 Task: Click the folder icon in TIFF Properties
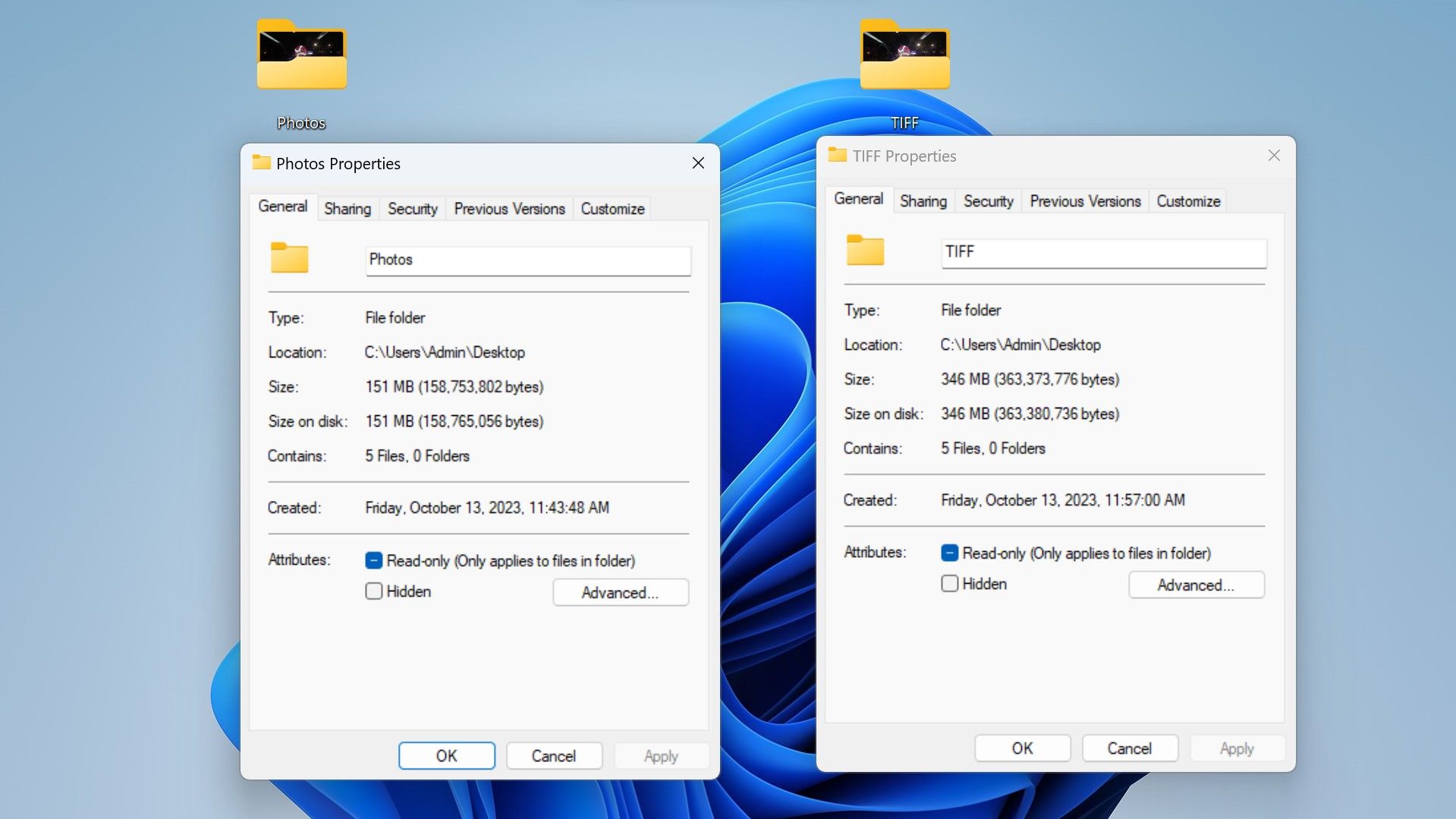pyautogui.click(x=865, y=250)
